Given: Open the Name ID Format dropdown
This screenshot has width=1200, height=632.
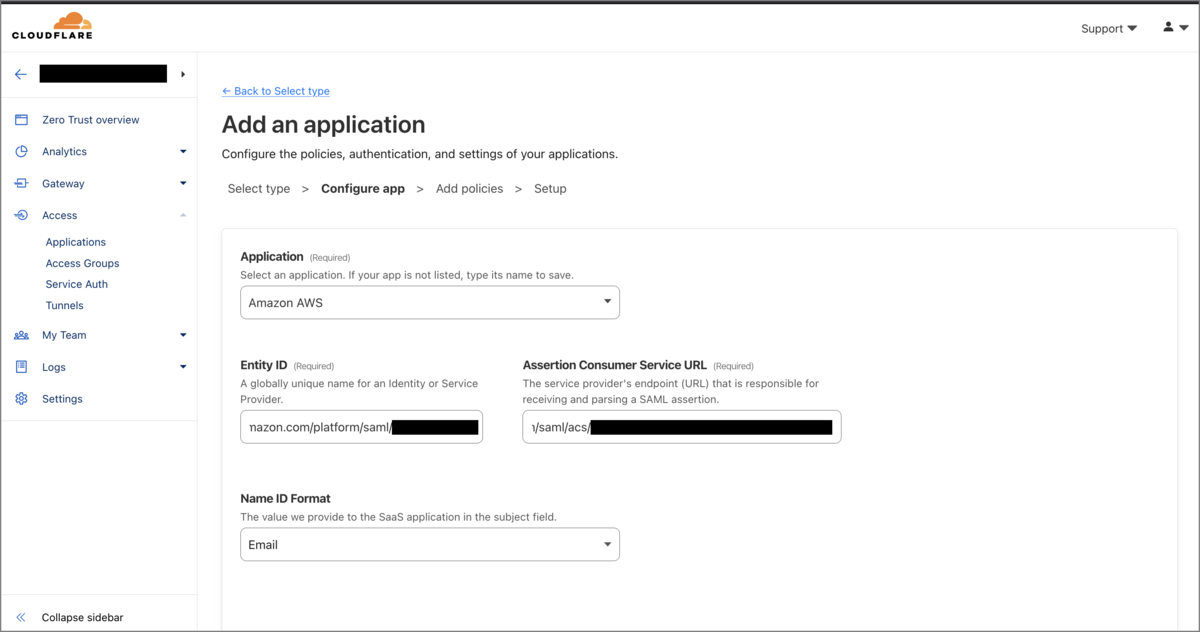Looking at the screenshot, I should point(430,544).
